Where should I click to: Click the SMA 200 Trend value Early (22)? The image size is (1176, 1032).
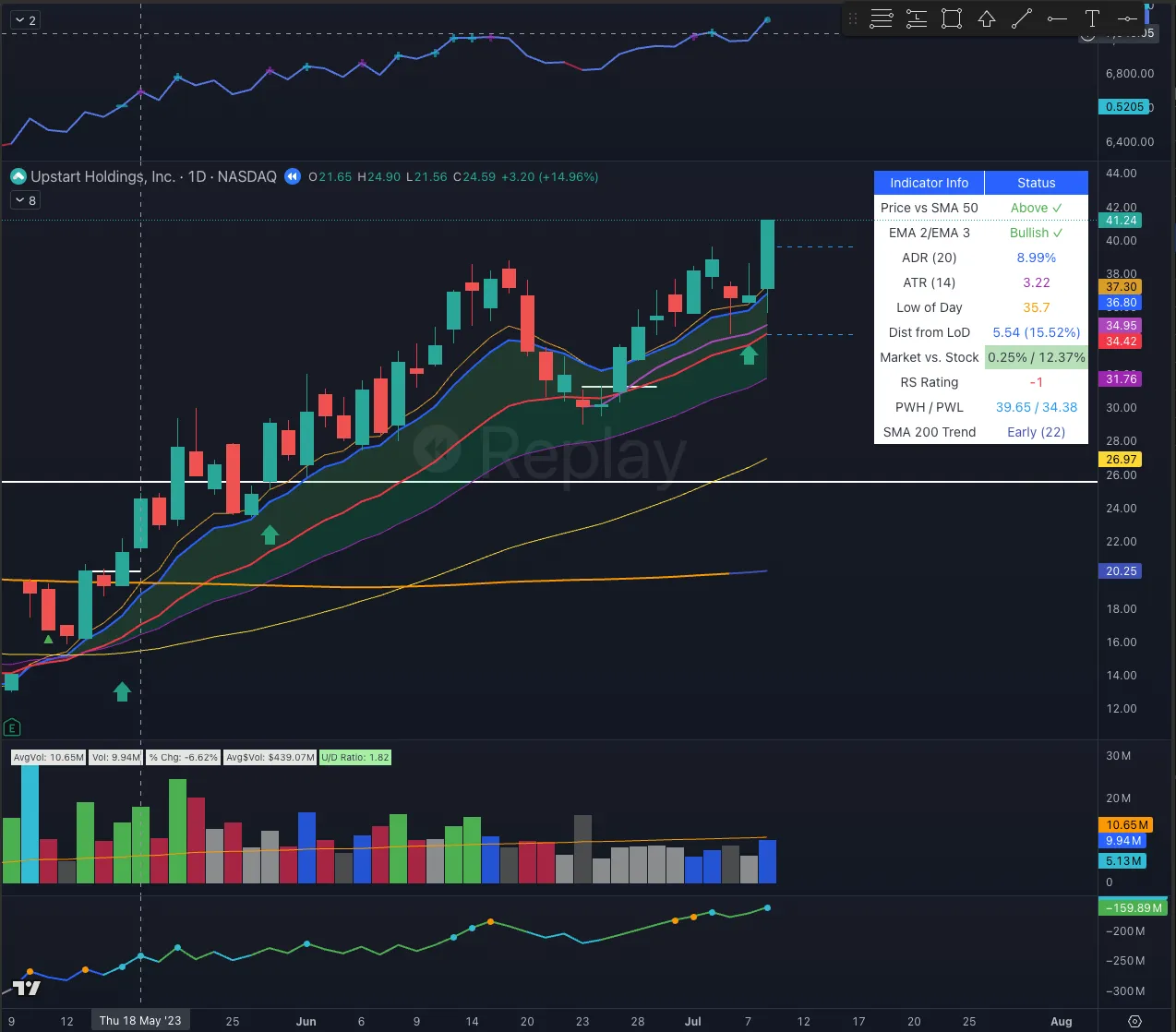[x=1037, y=432]
